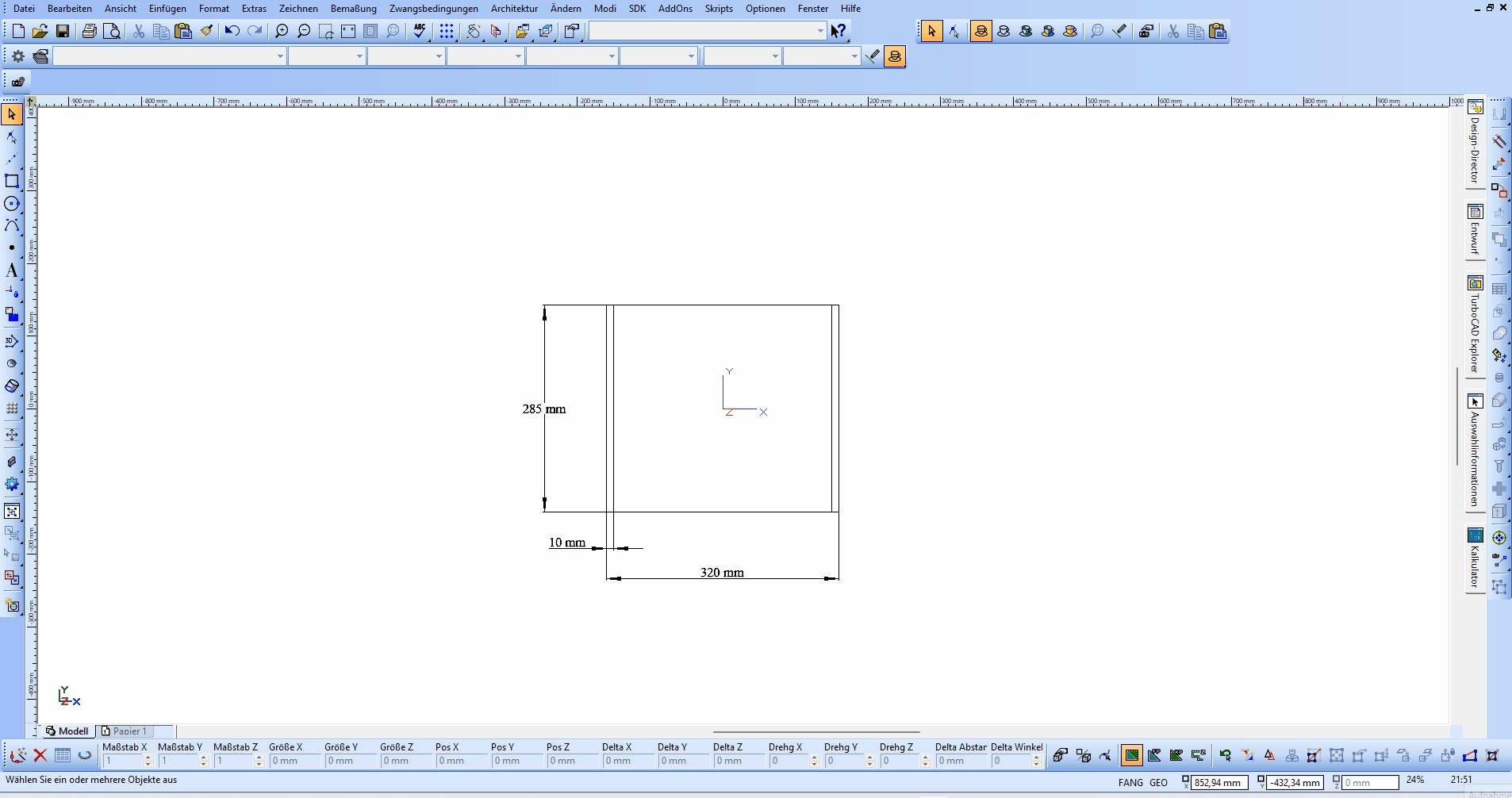Open the Zwangsbedingungen menu
Screen dimensions: 1512x798
tap(434, 9)
